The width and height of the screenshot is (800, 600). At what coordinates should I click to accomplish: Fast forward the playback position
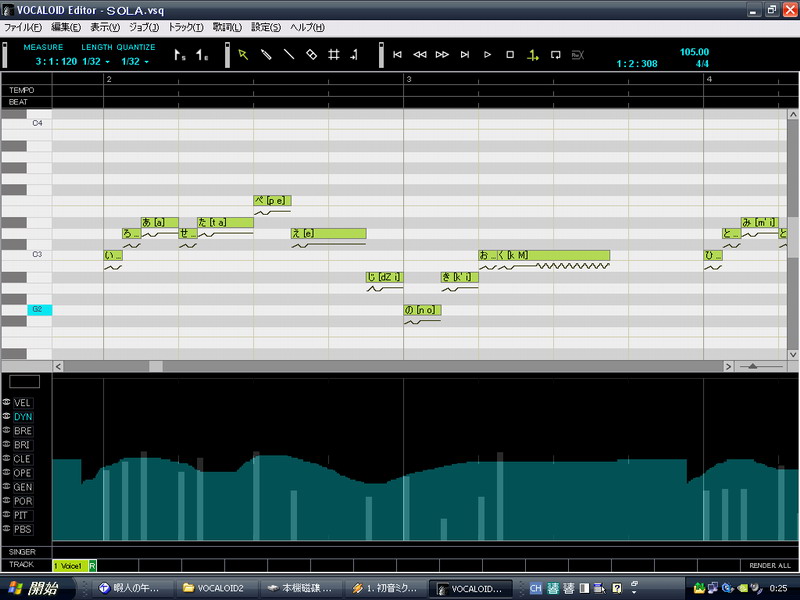tap(442, 55)
